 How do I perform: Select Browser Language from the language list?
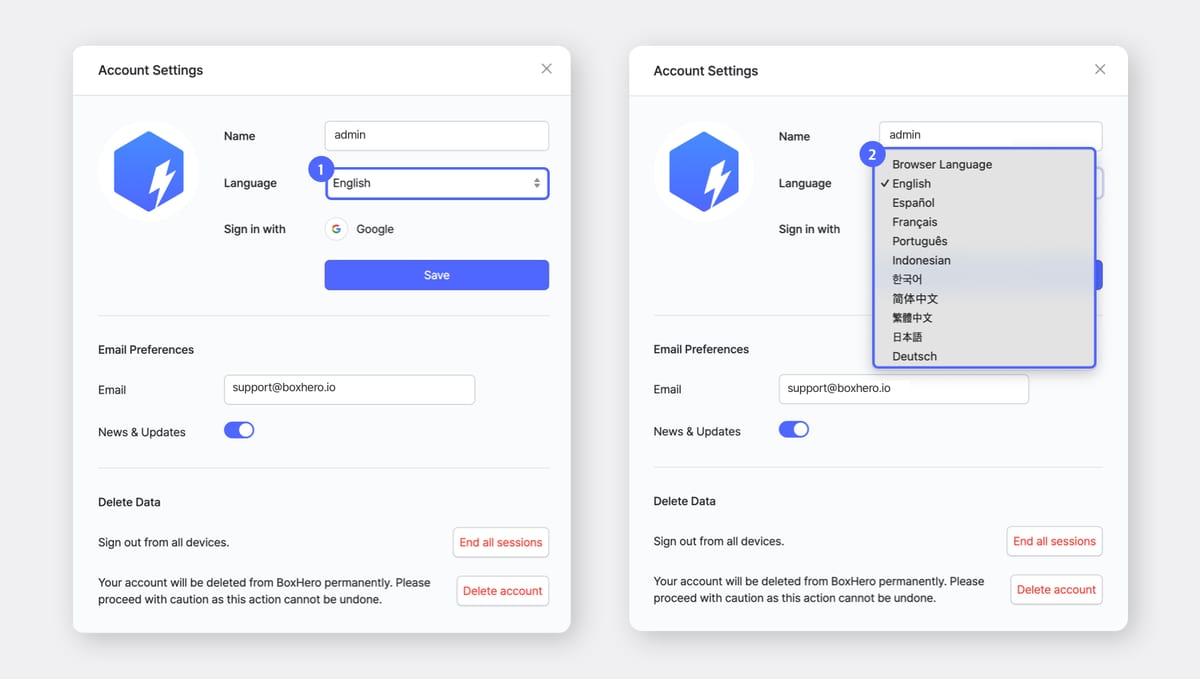tap(942, 164)
